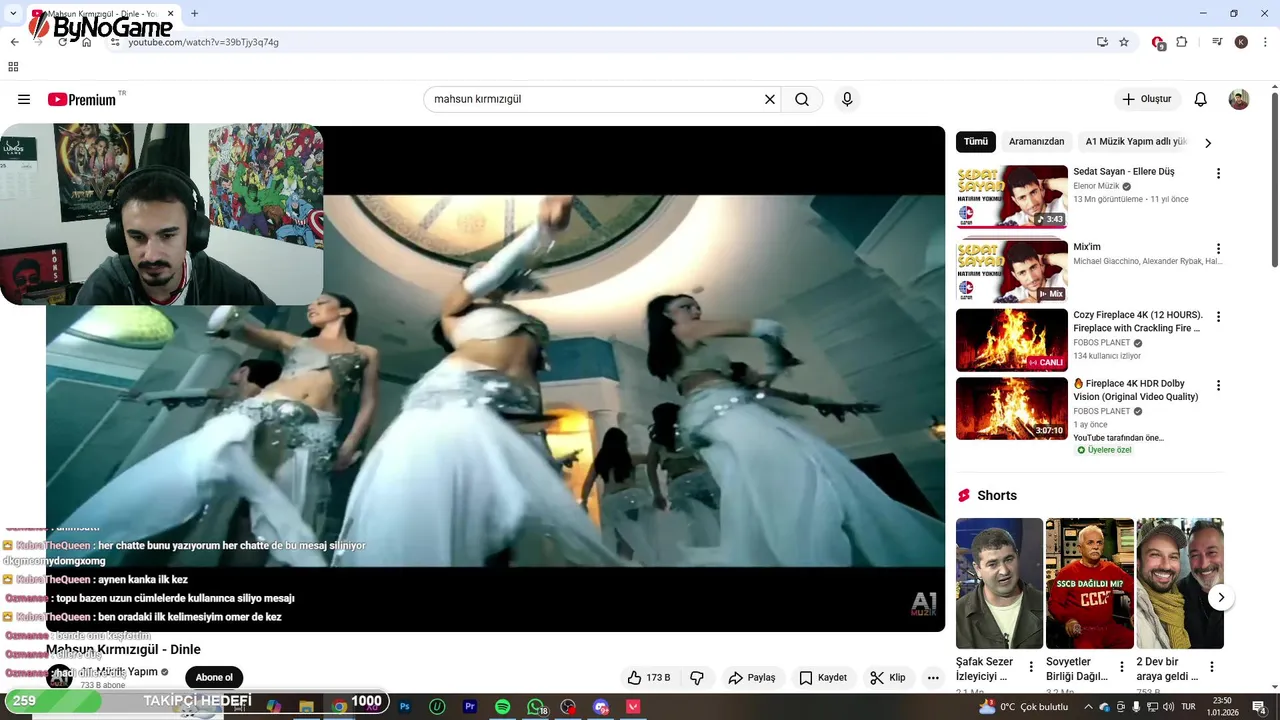Viewport: 1280px width, 720px height.
Task: Click the browser address bar URL
Action: (203, 42)
